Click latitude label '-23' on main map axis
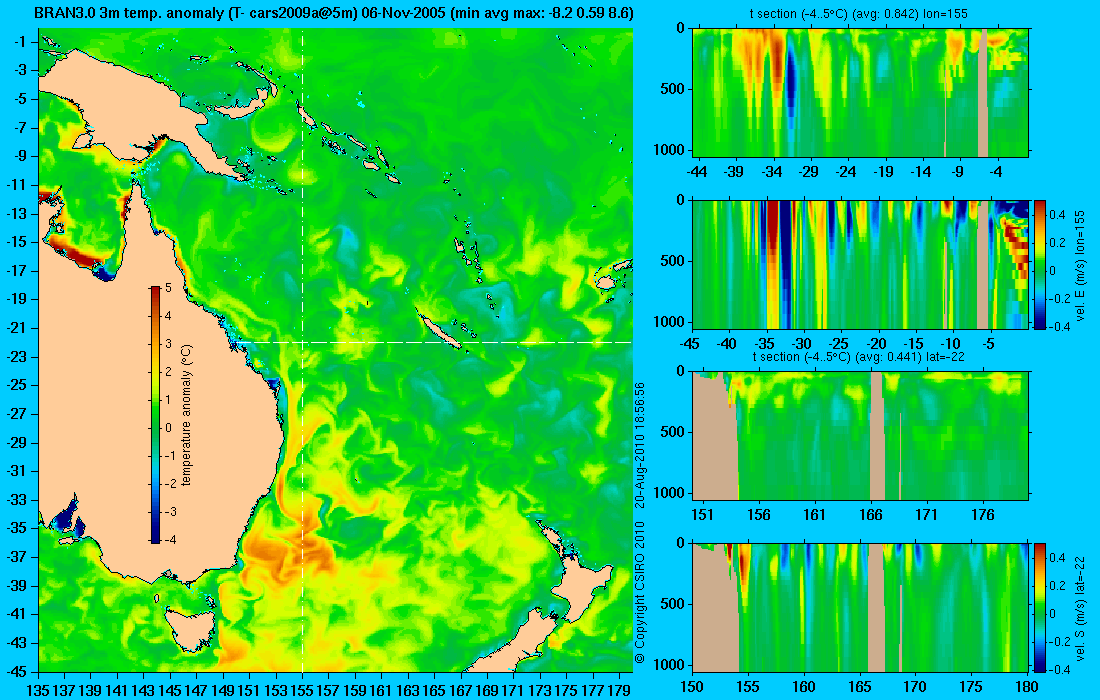Image resolution: width=1100 pixels, height=700 pixels. 16,356
